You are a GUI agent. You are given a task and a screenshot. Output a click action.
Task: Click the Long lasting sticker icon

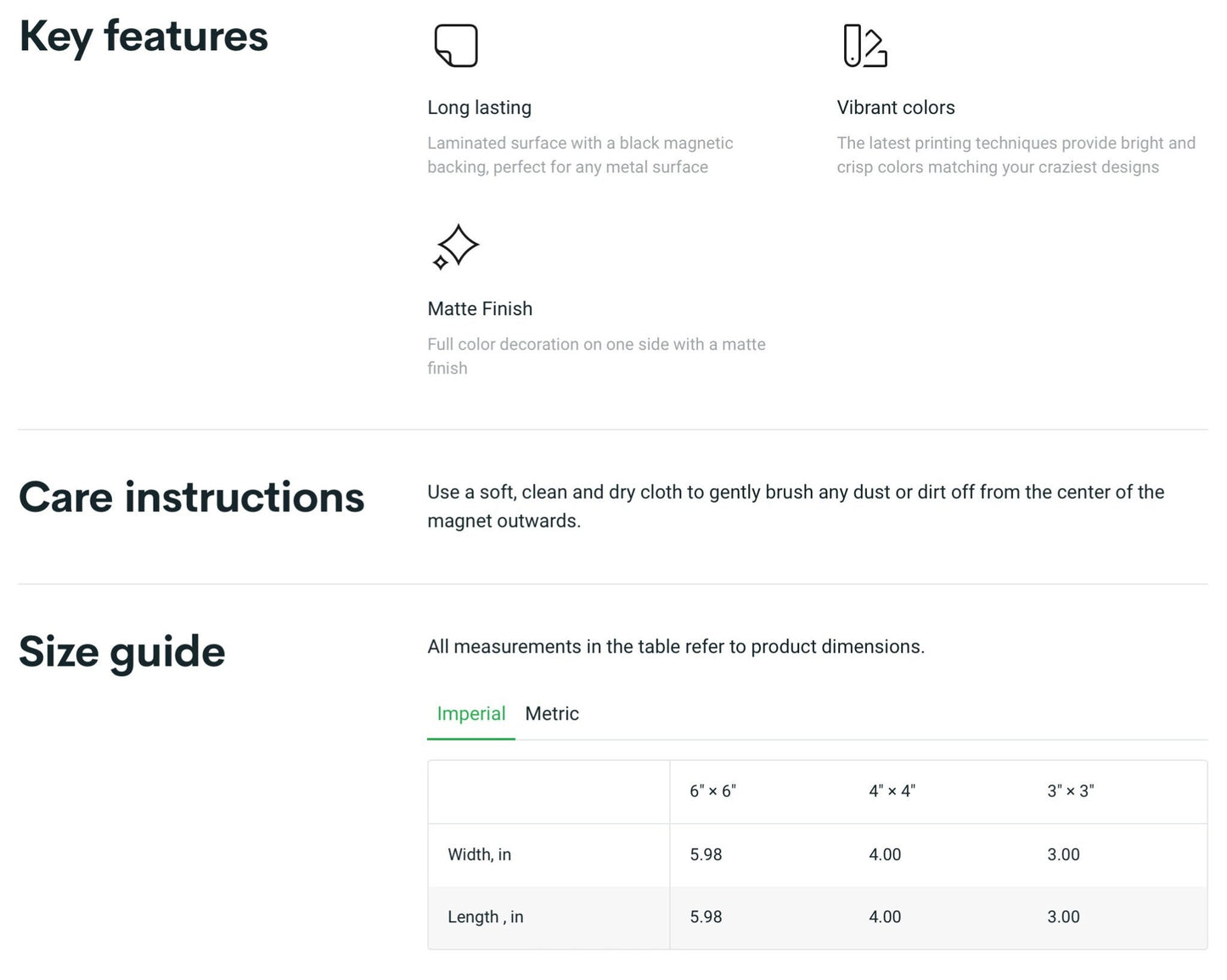(x=456, y=45)
